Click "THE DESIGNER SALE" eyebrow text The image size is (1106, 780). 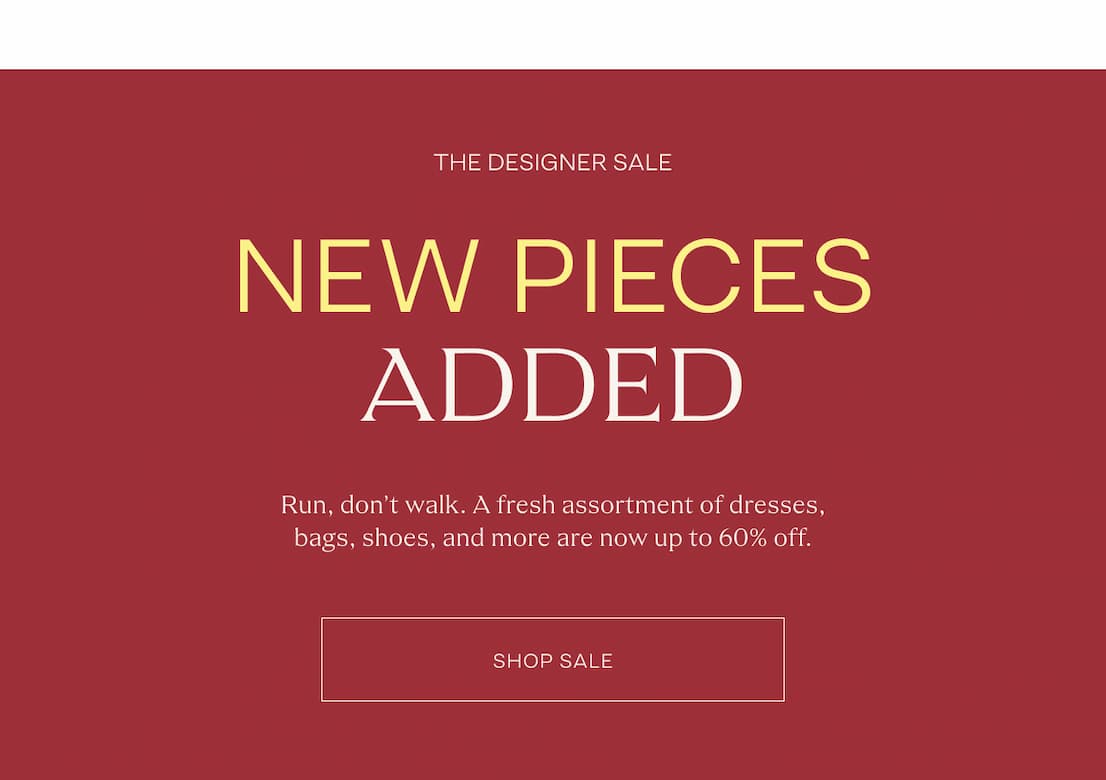pyautogui.click(x=553, y=162)
